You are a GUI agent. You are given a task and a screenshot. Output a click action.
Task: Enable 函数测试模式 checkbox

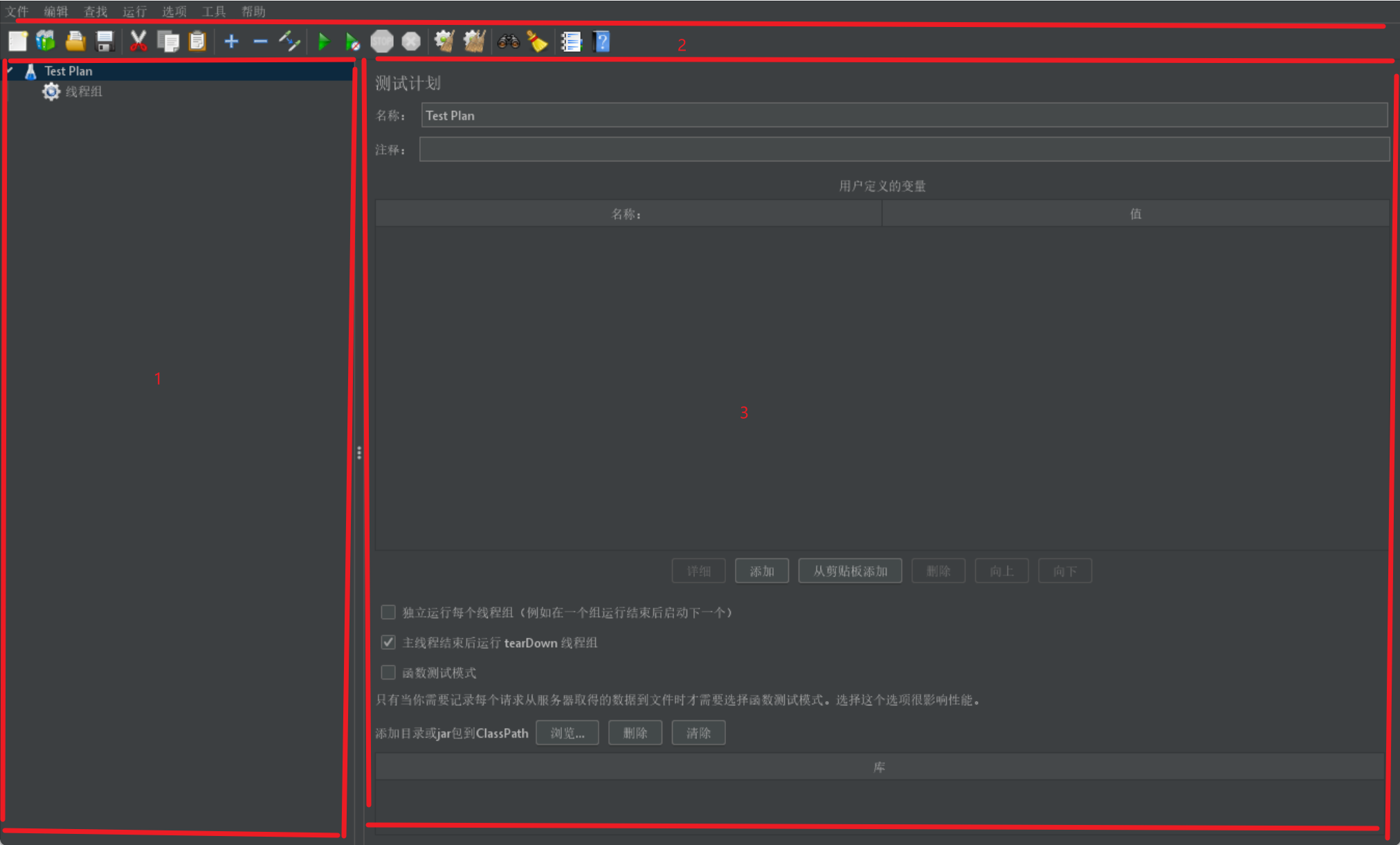point(388,673)
